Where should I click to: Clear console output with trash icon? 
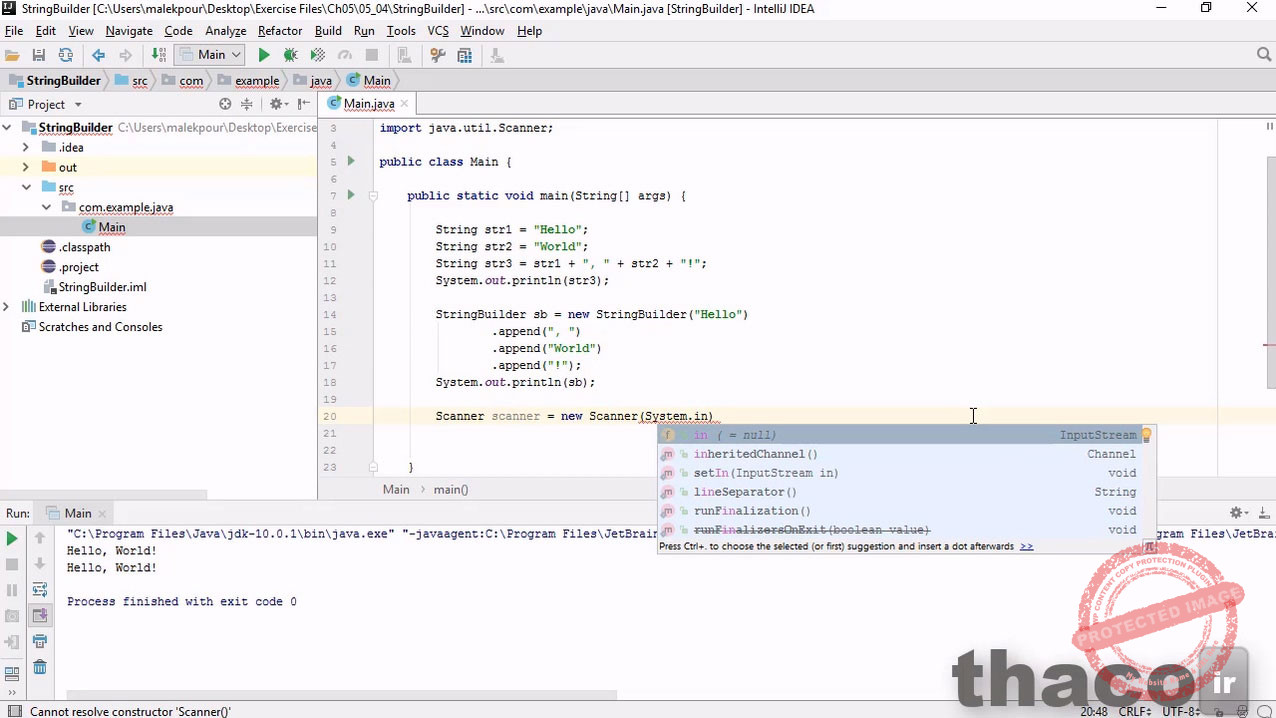point(40,667)
